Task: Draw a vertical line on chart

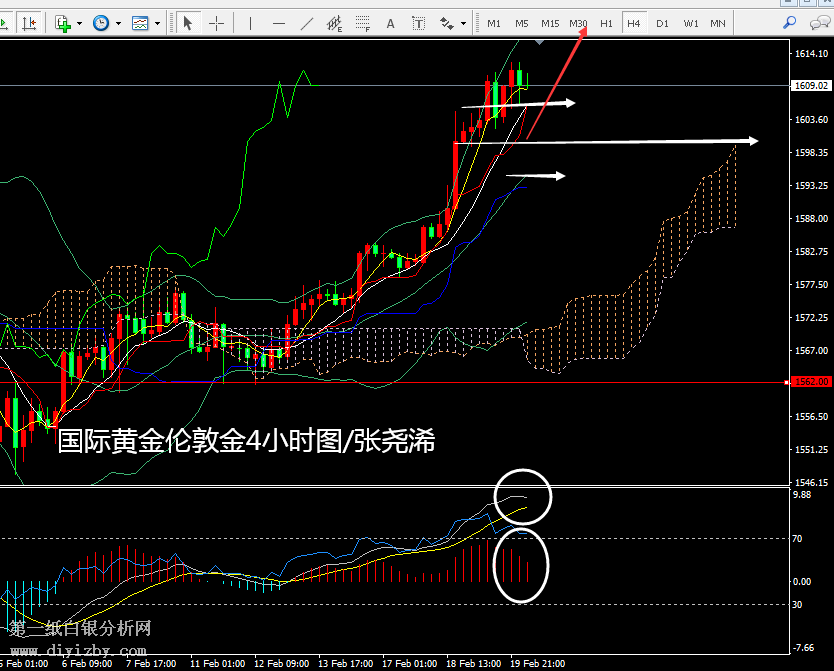Action: 252,23
